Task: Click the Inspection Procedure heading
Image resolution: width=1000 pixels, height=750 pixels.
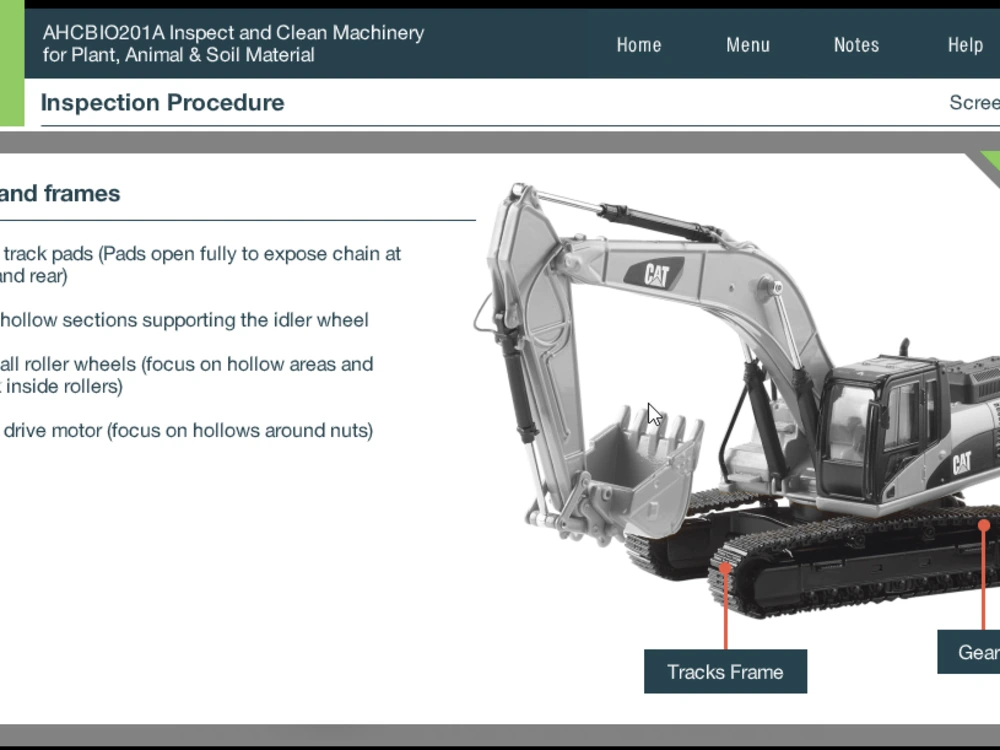Action: tap(163, 103)
